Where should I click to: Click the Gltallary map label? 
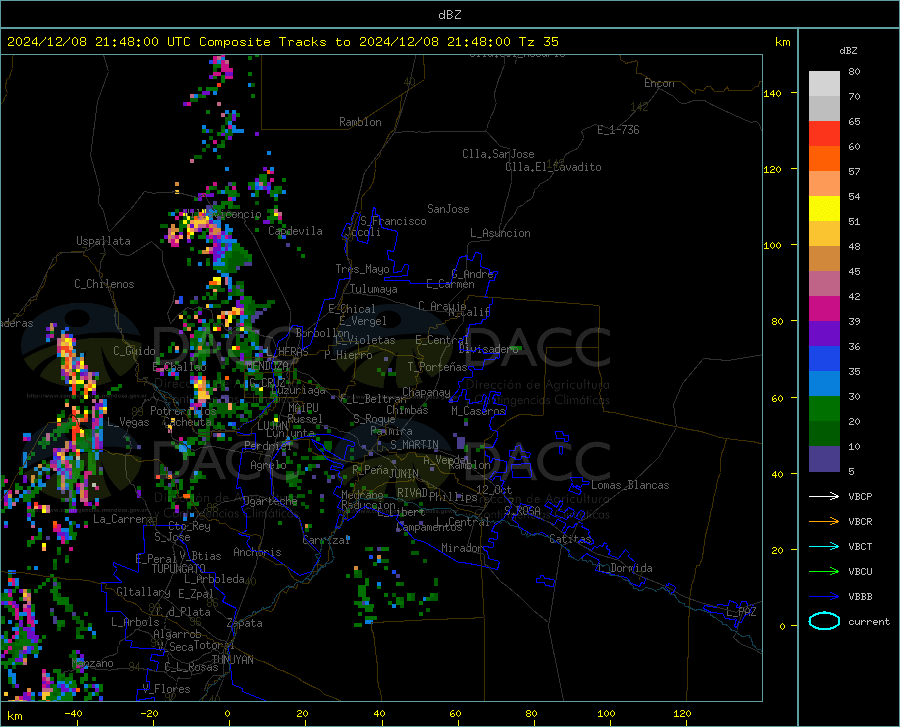[143, 592]
